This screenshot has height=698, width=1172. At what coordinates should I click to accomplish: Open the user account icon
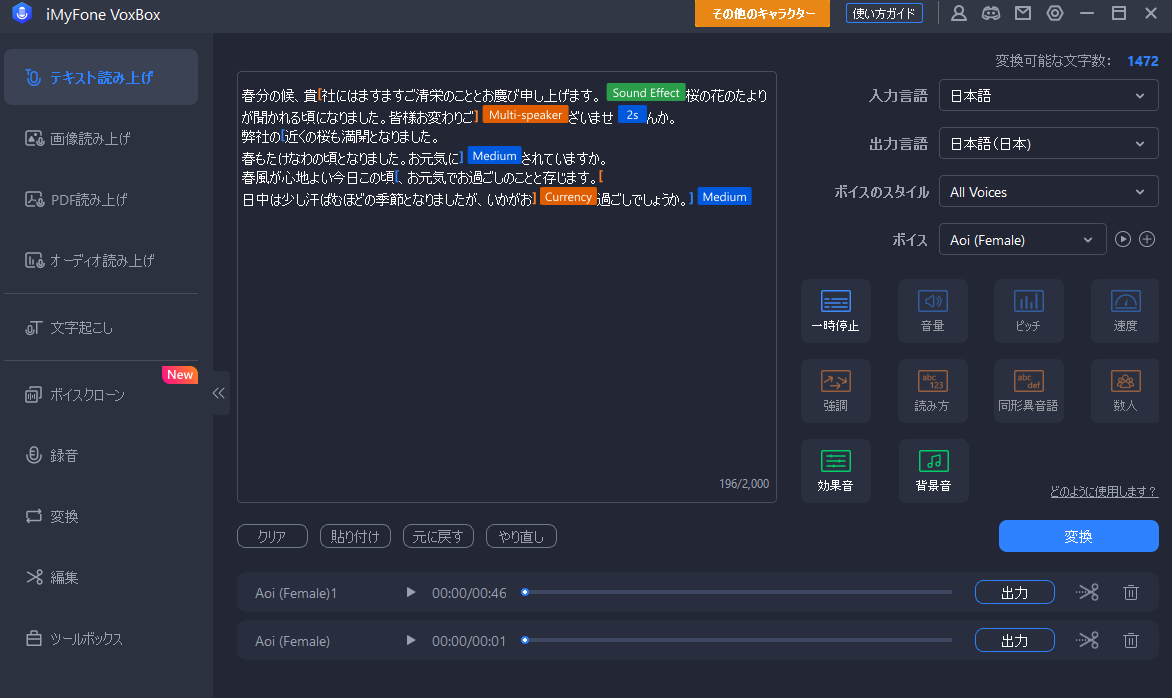tap(959, 13)
